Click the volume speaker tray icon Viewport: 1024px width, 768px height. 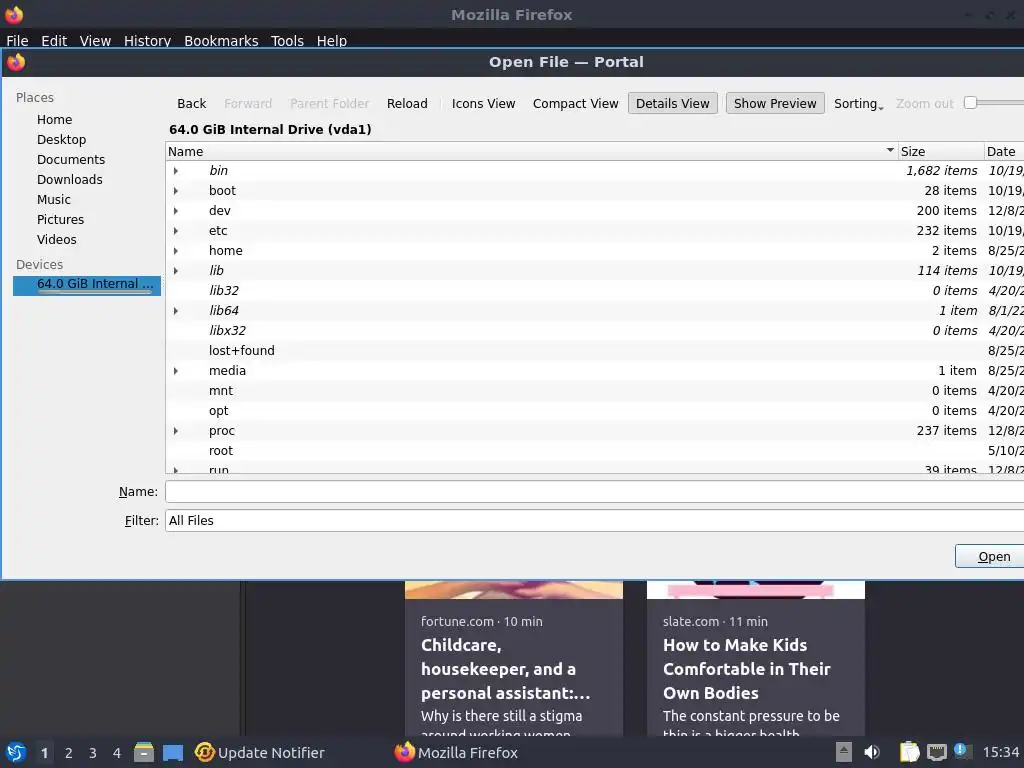click(872, 752)
